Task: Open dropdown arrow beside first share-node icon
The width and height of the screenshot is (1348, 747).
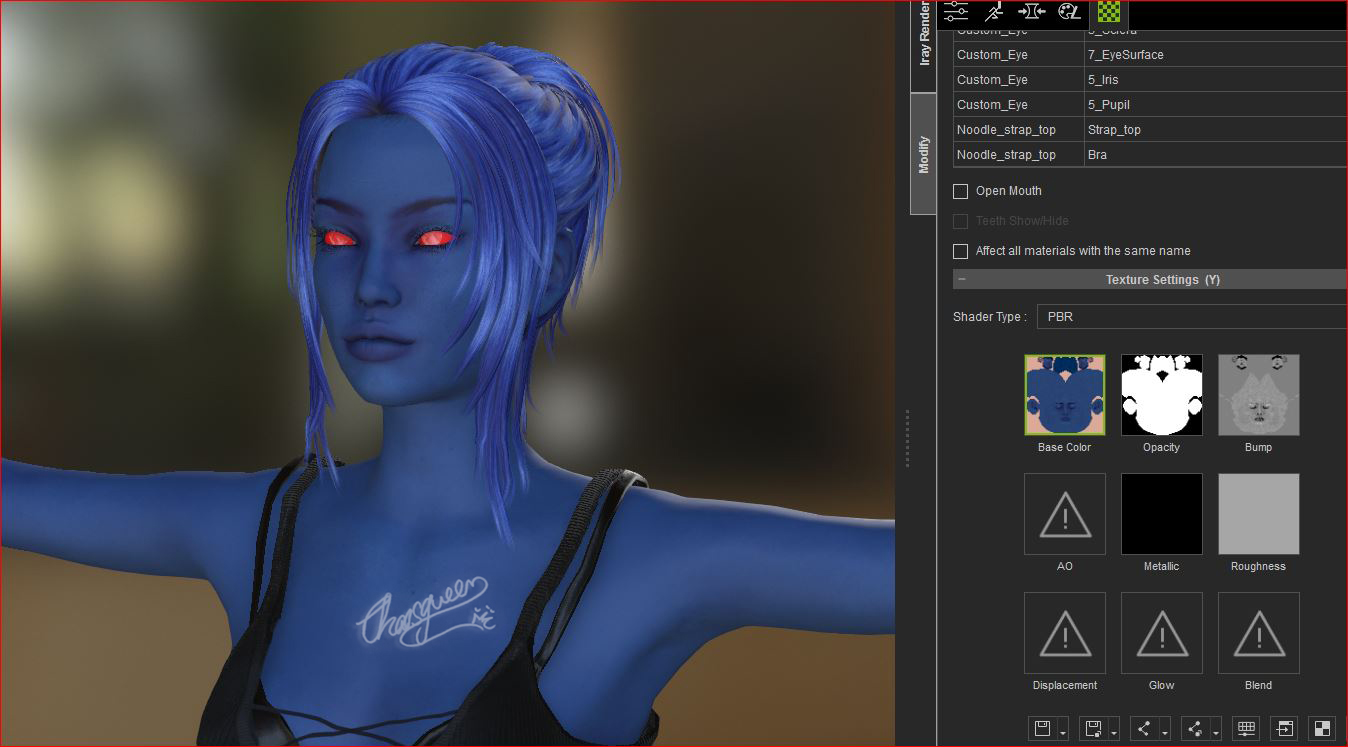Action: [x=1165, y=732]
